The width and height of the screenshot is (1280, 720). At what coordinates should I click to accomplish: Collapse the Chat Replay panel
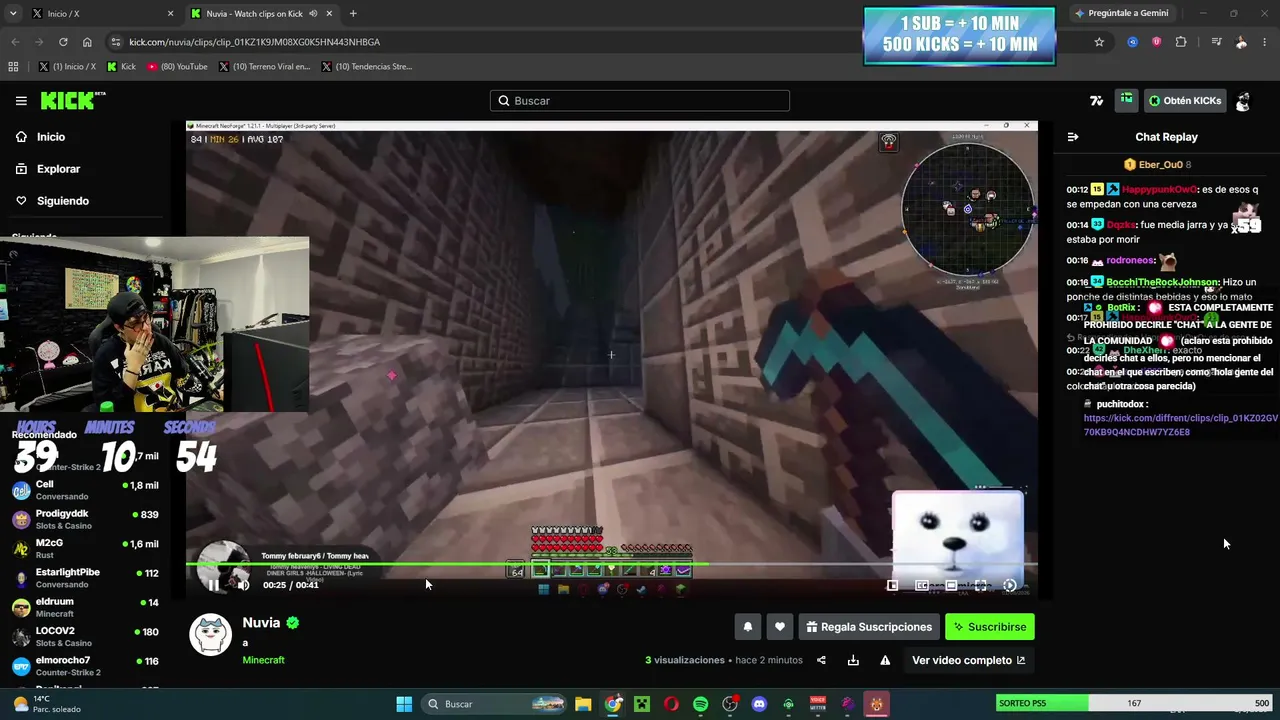click(x=1073, y=137)
